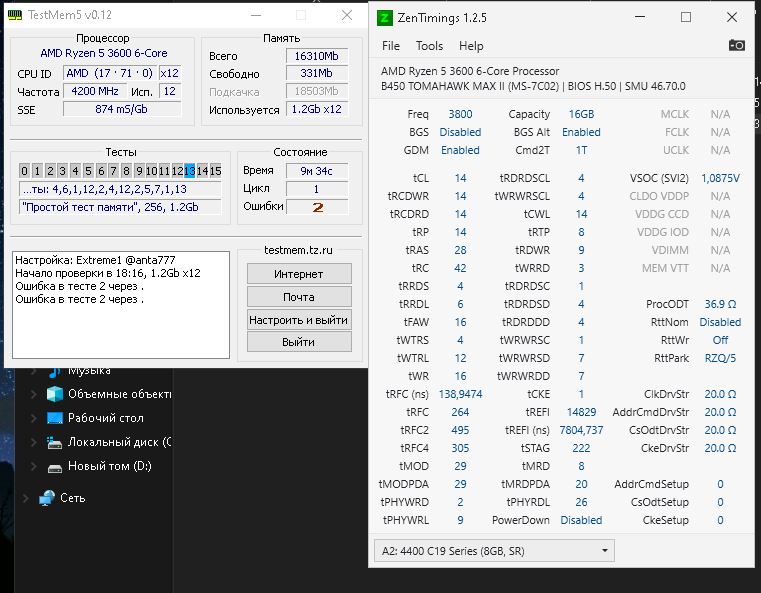The image size is (761, 593).
Task: Click the ProcODT 36.9 Ω value
Action: click(720, 304)
